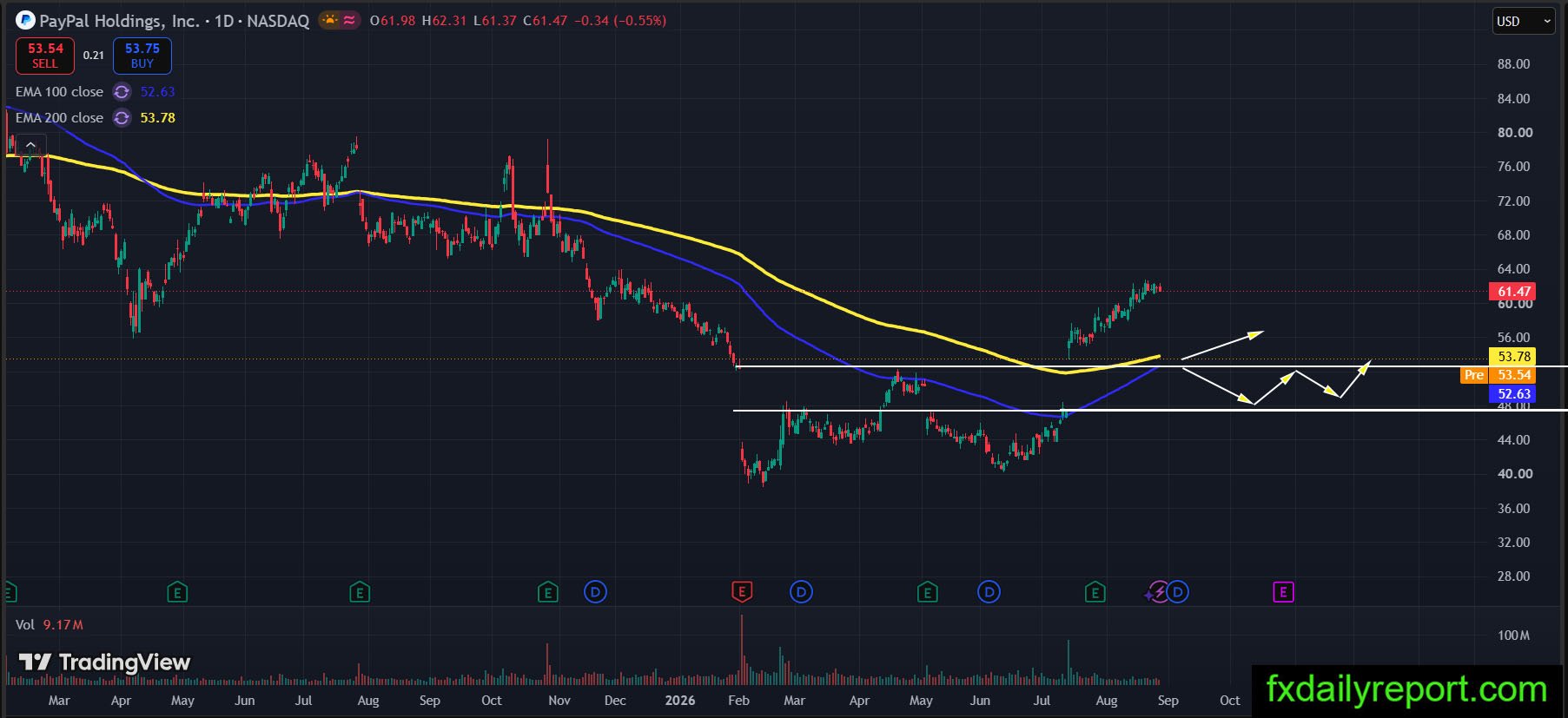
Task: Click the 0.21 spread value between SELL and BUY
Action: [x=94, y=56]
